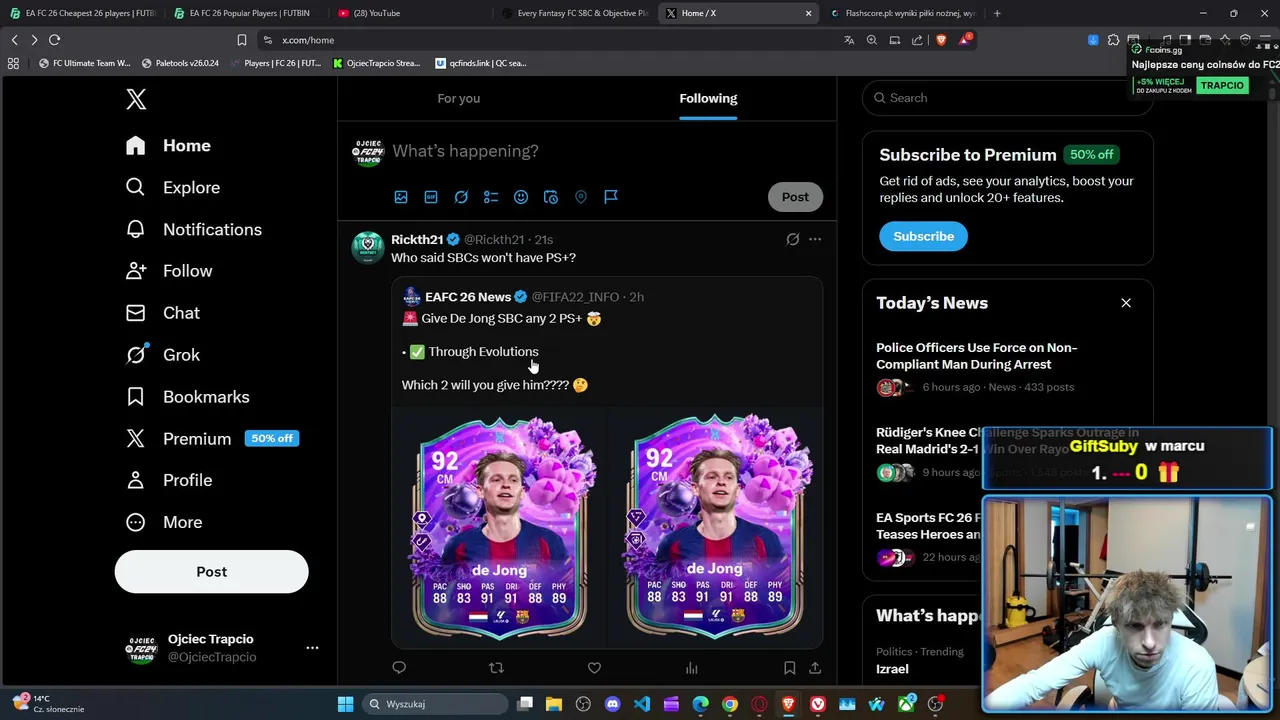Image resolution: width=1280 pixels, height=720 pixels.
Task: Click the grey Post button in composer
Action: tap(795, 197)
